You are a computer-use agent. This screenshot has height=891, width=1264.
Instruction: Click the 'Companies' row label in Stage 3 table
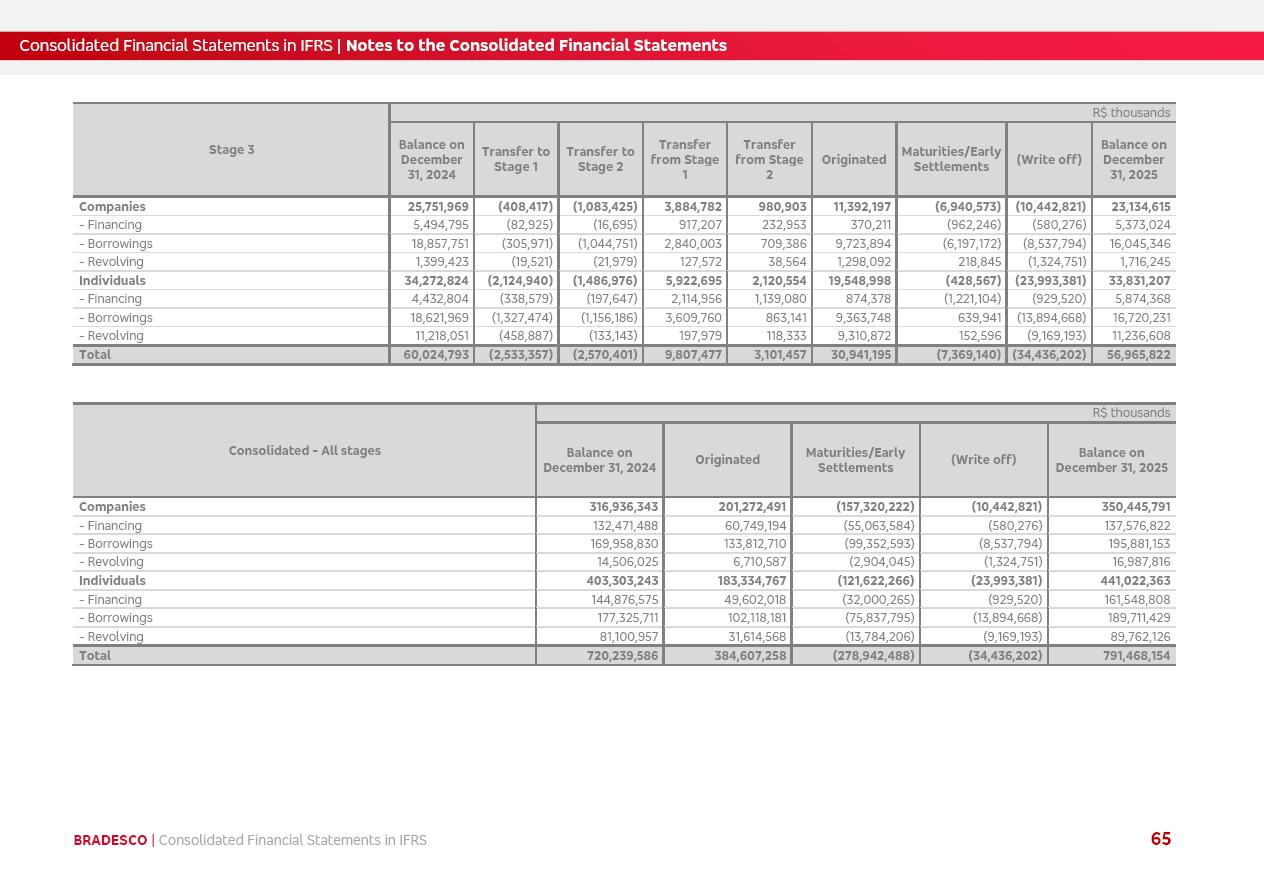(112, 207)
